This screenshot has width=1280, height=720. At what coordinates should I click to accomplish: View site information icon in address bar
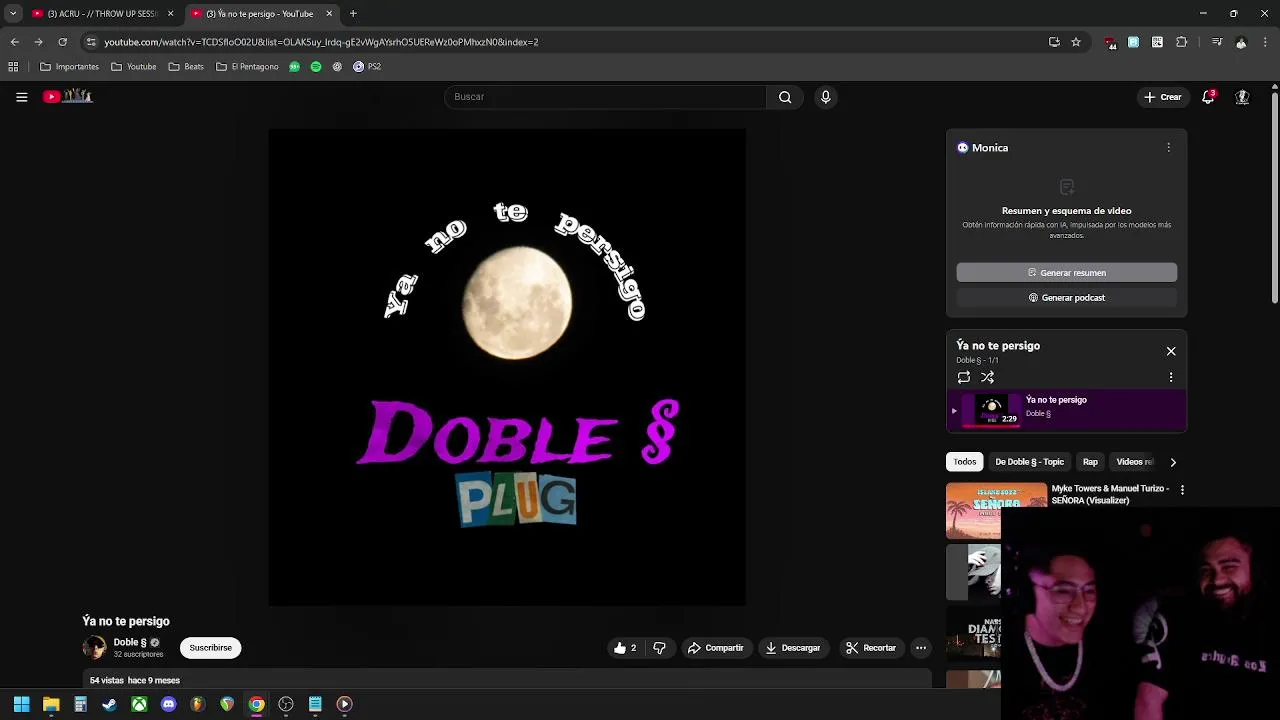pyautogui.click(x=91, y=42)
